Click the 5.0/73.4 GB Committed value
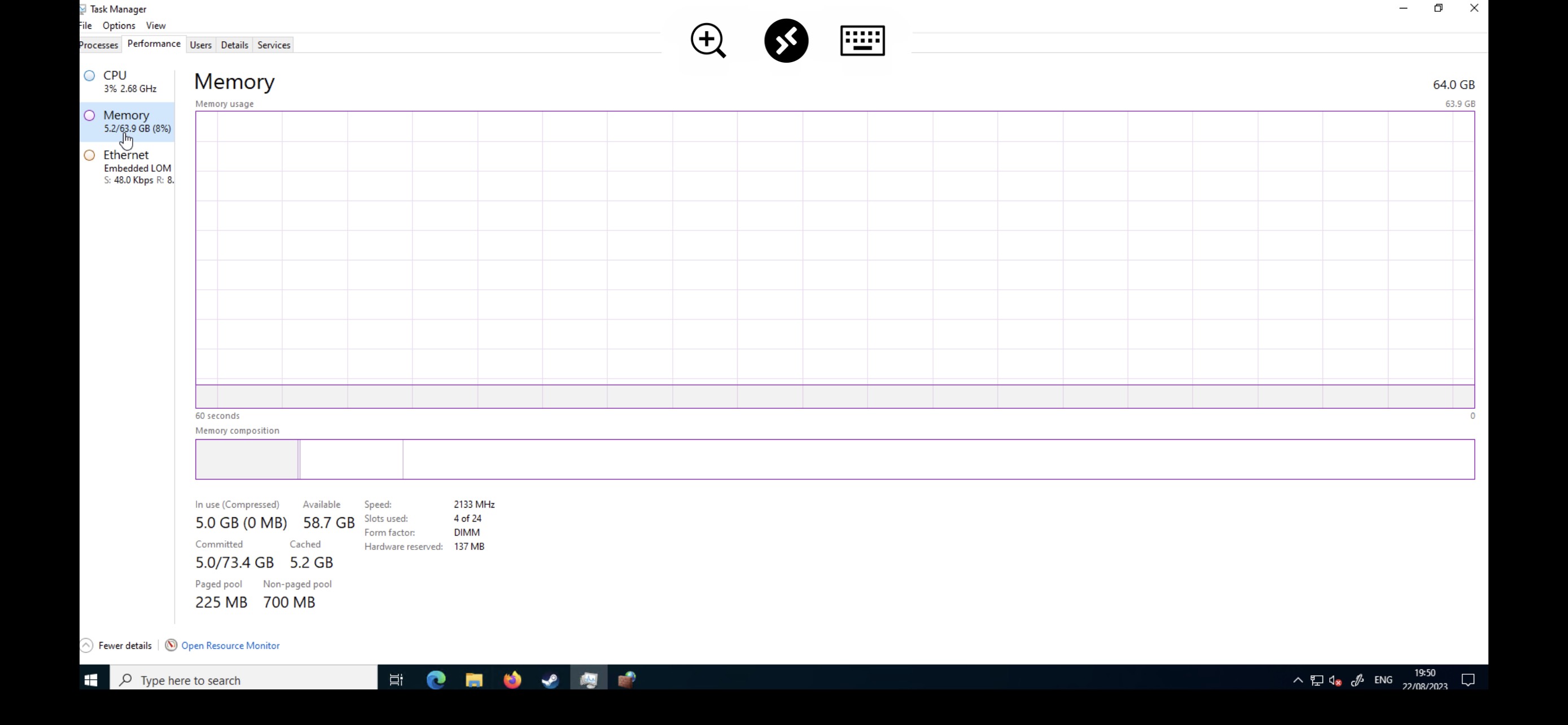1568x725 pixels. [234, 562]
